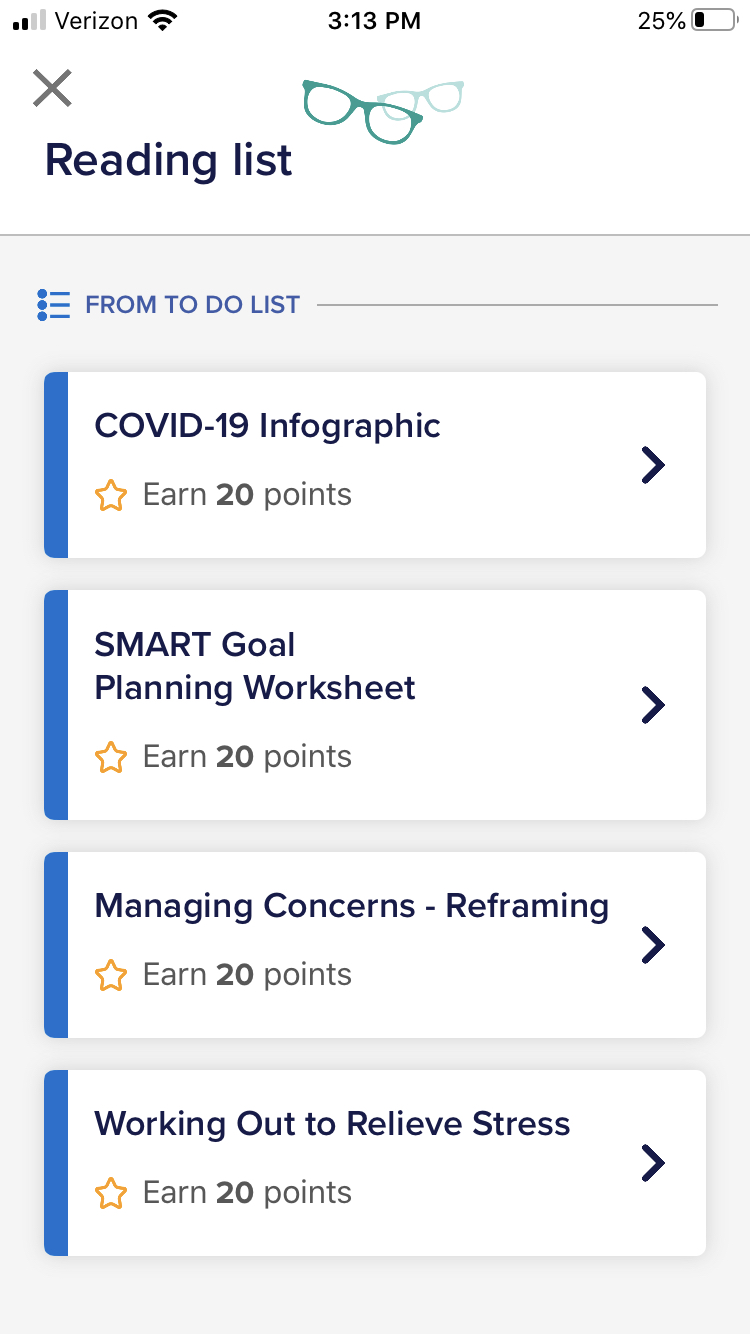
Task: Tap star icon on Working Out card
Action: tap(111, 1193)
